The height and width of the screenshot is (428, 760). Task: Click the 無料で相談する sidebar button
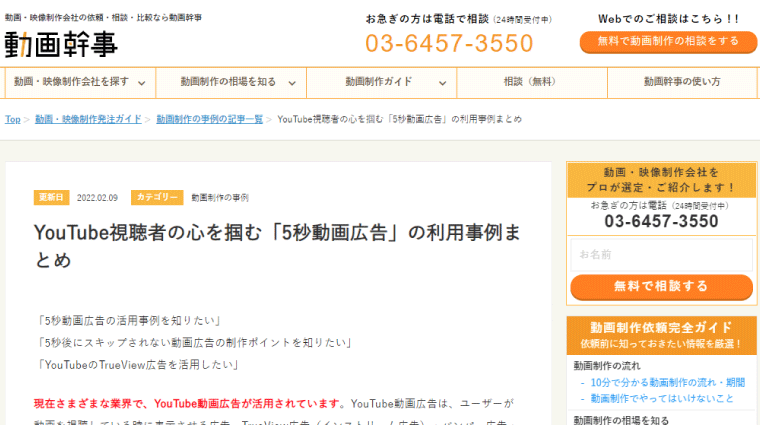pyautogui.click(x=661, y=286)
